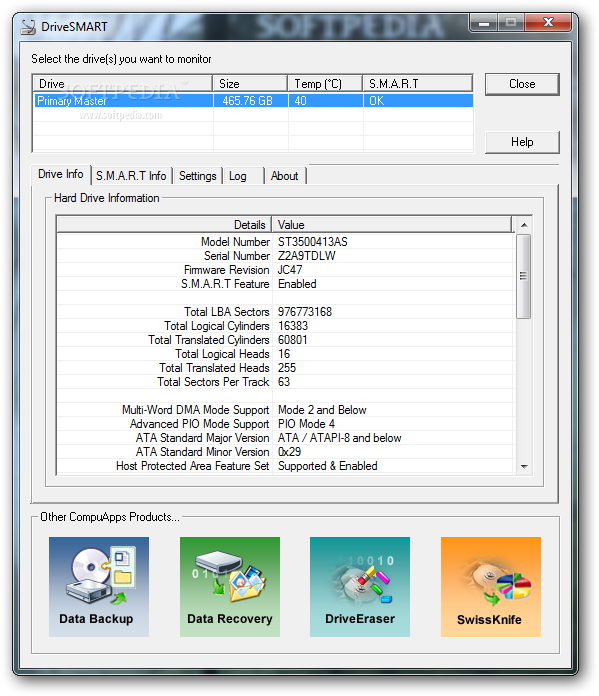Click the S.M.A.R.T column header

point(417,84)
